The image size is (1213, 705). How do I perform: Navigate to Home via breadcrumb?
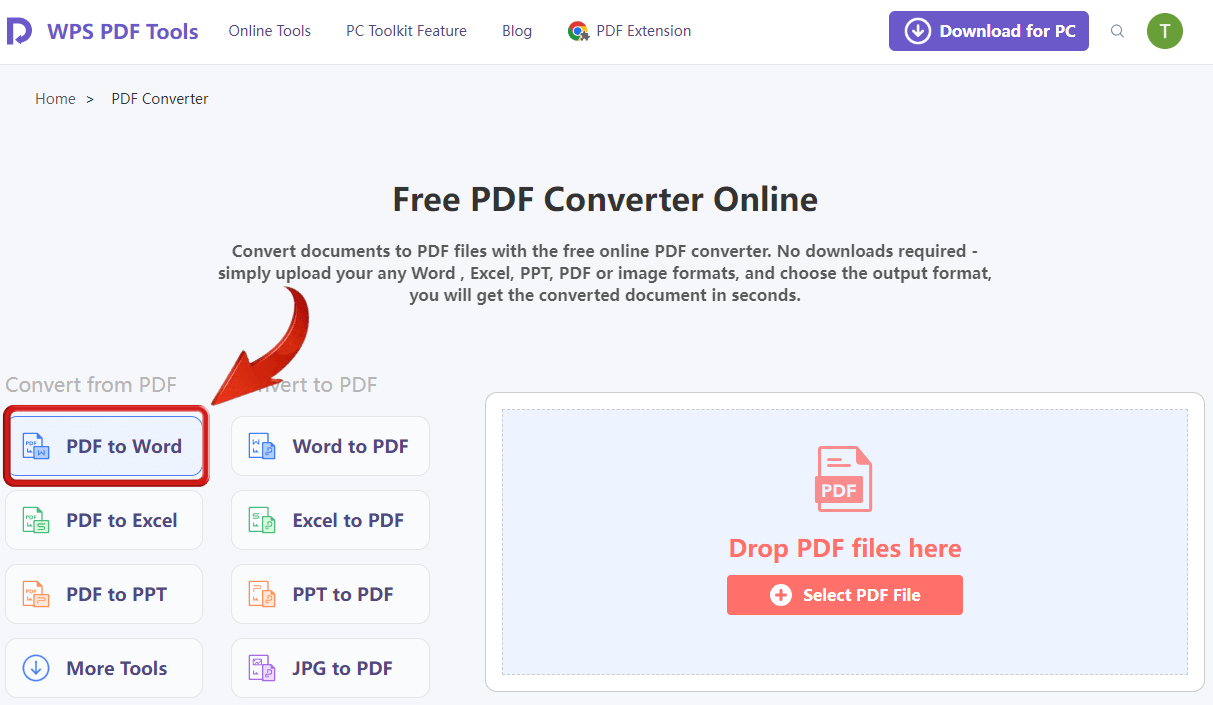pyautogui.click(x=55, y=98)
